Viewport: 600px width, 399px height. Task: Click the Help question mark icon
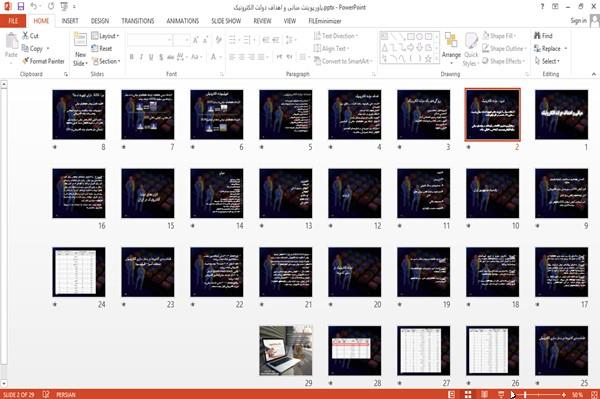point(542,7)
